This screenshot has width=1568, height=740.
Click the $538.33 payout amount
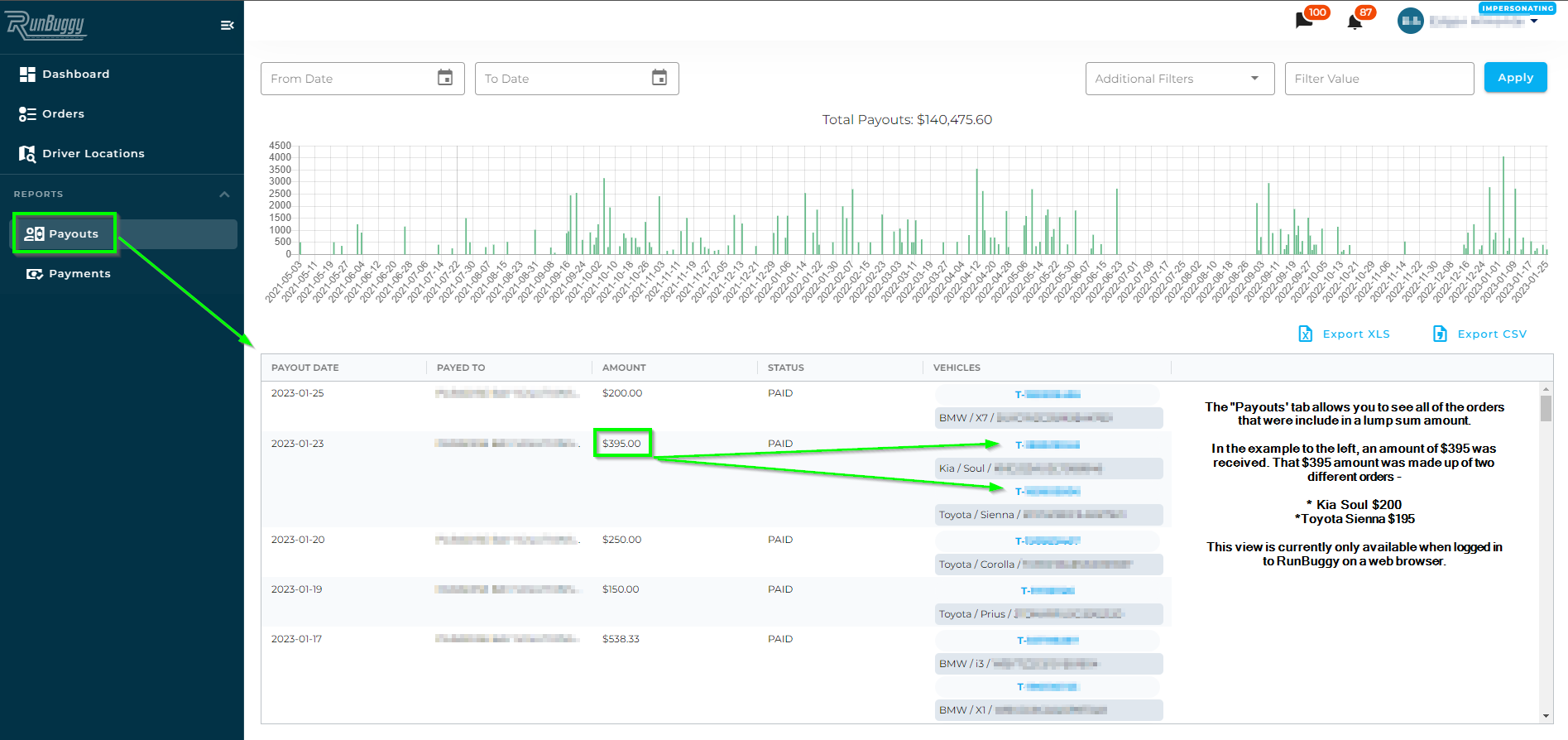tap(621, 639)
